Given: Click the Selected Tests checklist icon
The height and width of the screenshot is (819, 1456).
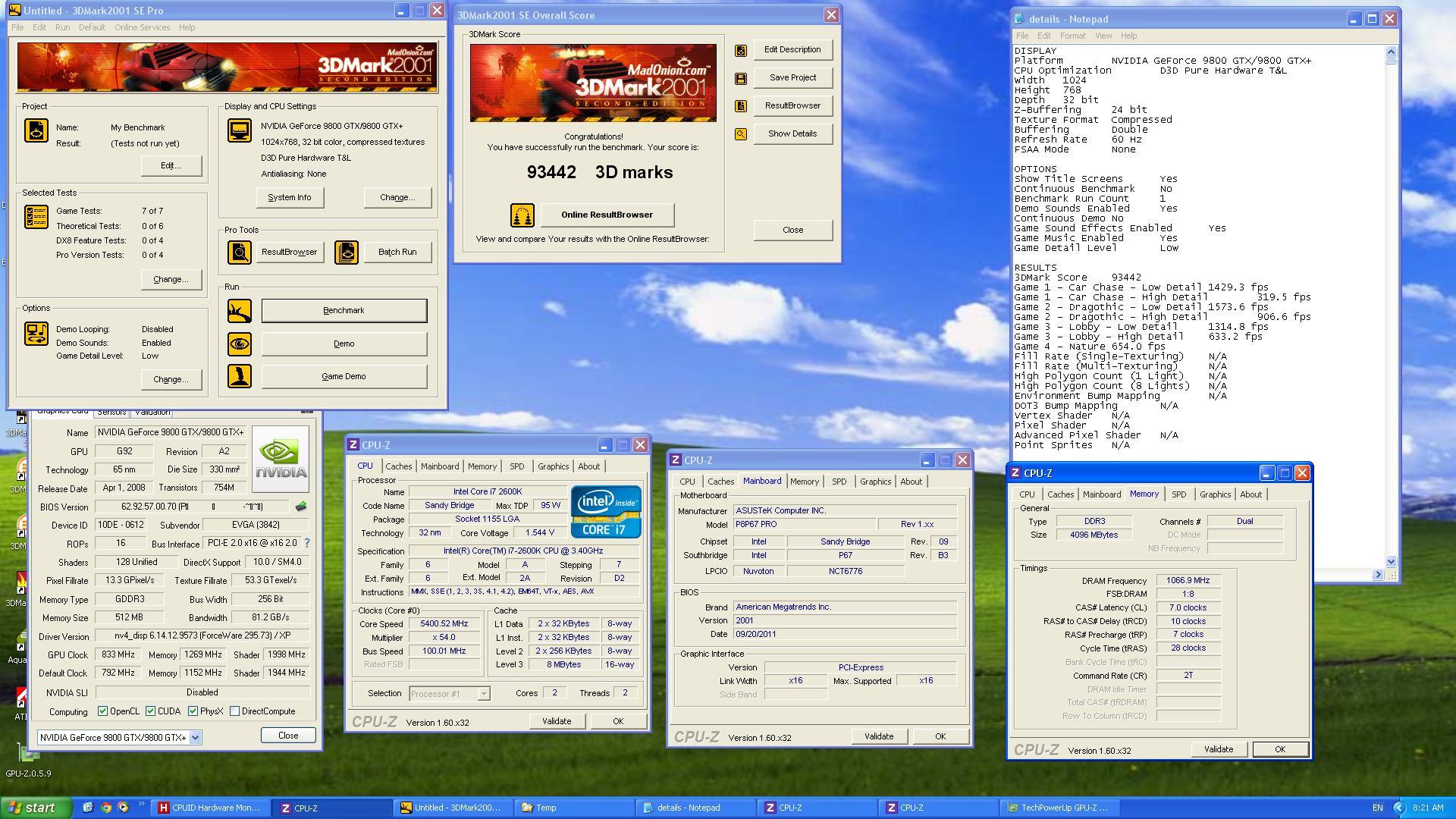Looking at the screenshot, I should point(36,217).
